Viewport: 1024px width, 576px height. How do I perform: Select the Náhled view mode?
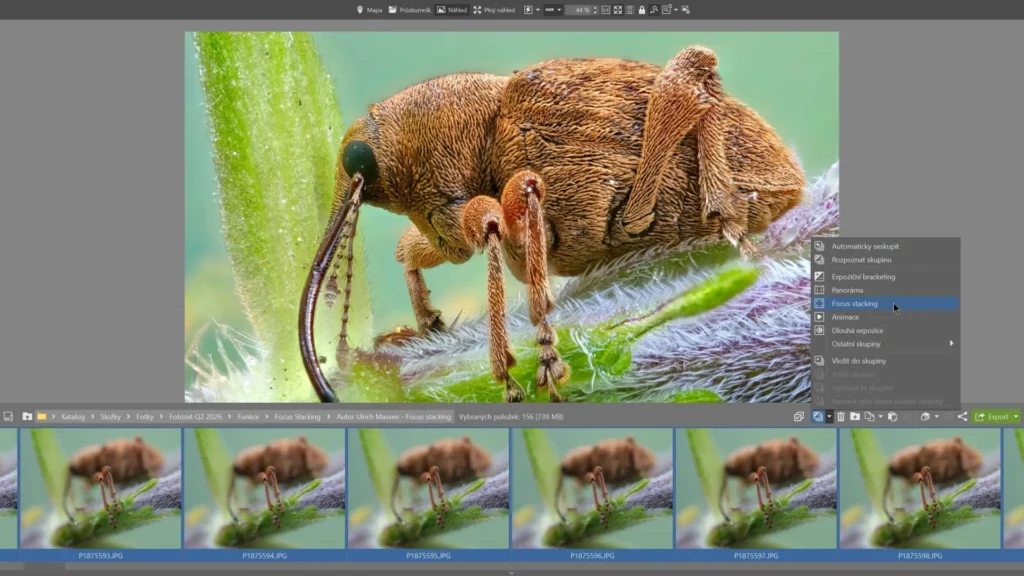pyautogui.click(x=452, y=10)
